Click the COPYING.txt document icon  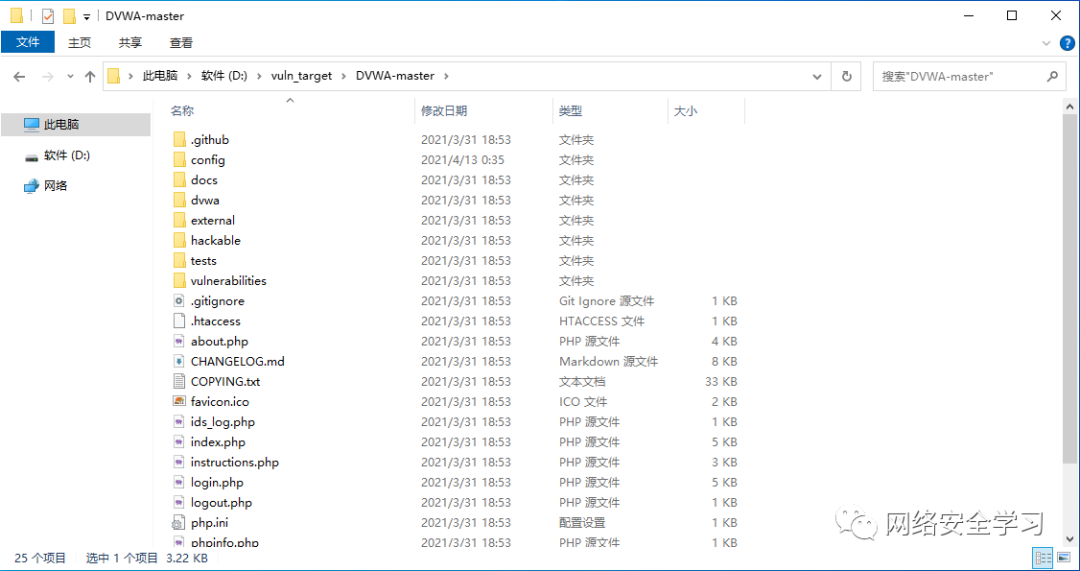pyautogui.click(x=179, y=381)
